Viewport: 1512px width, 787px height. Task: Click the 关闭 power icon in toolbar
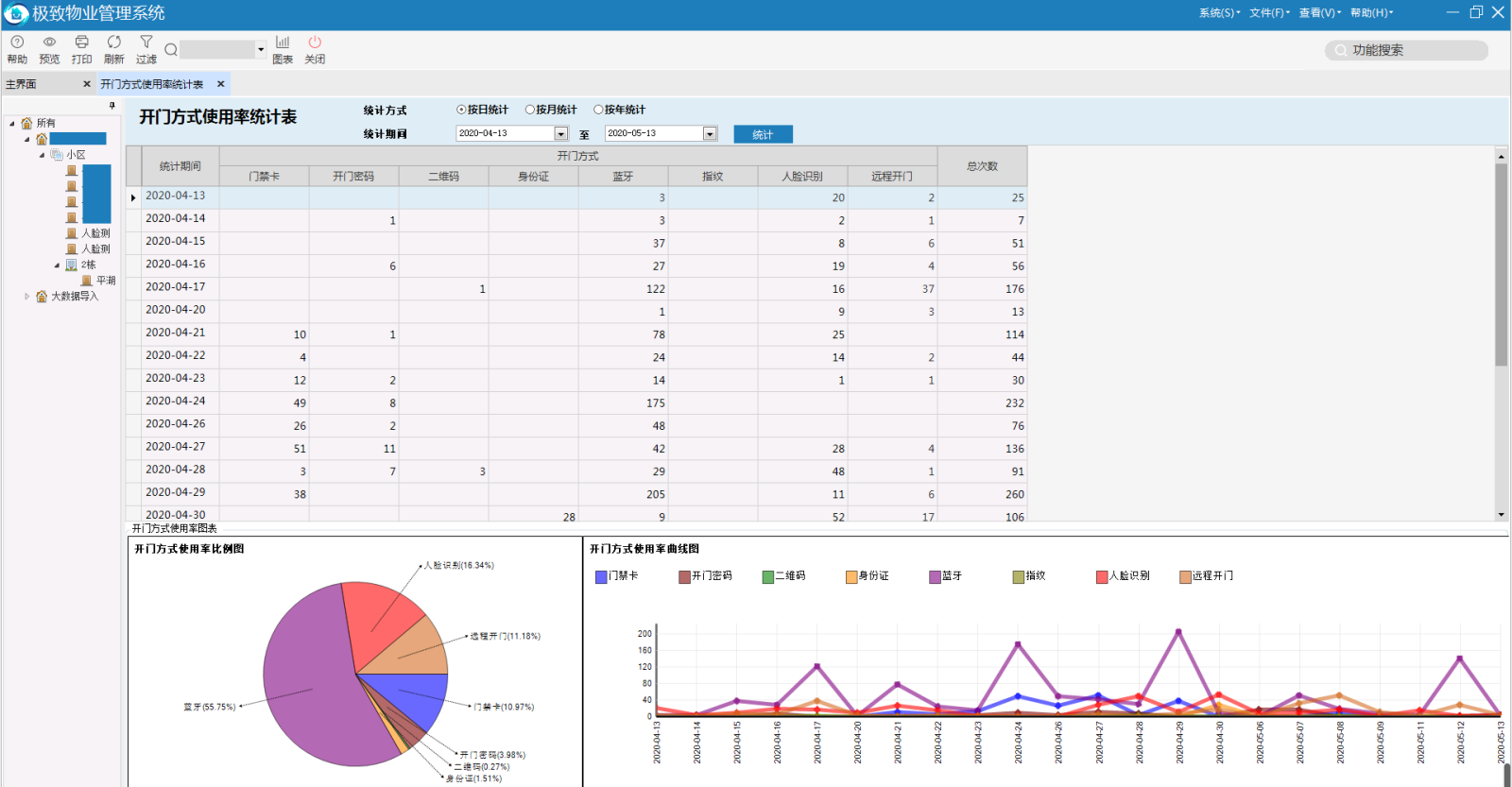tap(315, 43)
